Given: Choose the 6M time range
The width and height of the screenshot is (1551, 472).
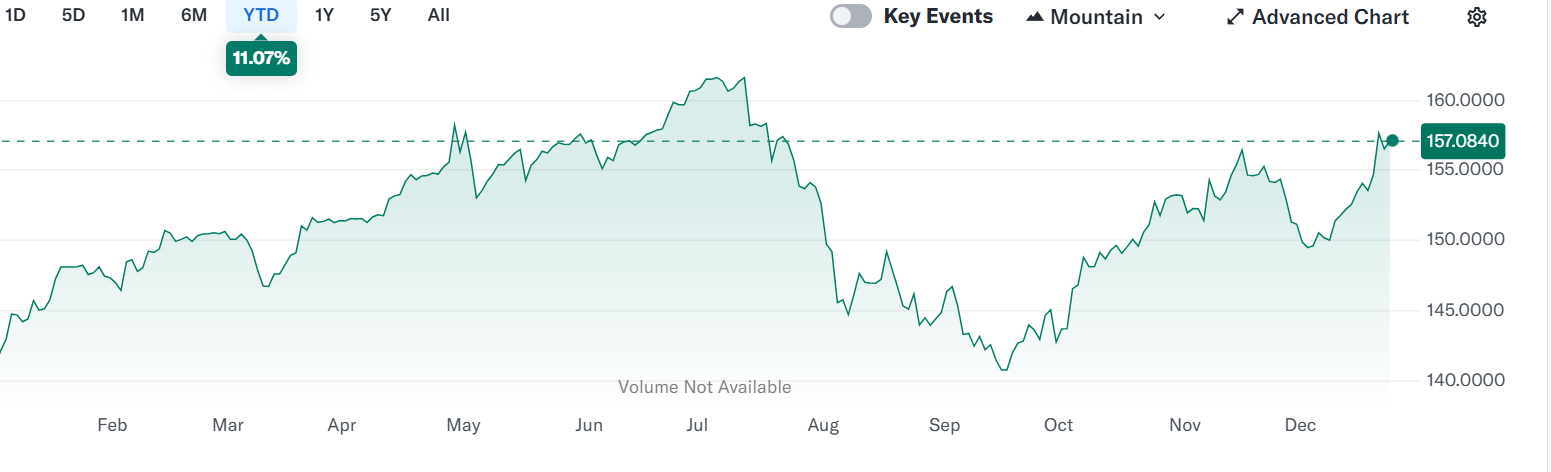Looking at the screenshot, I should pyautogui.click(x=194, y=15).
